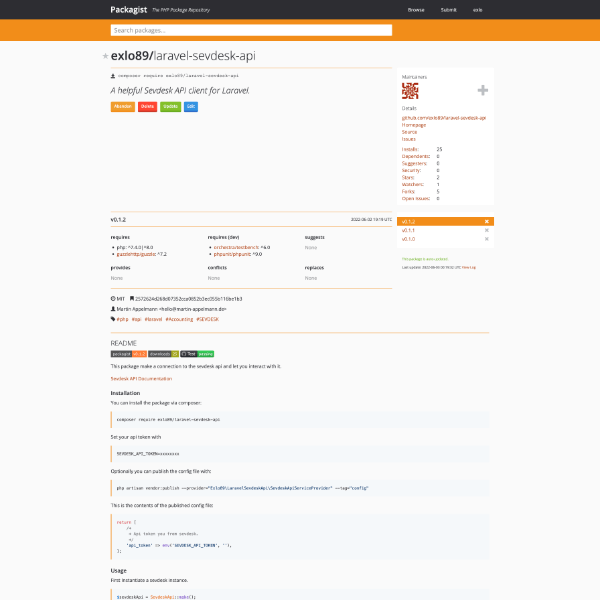Open exlo user menu in navigation

point(478,10)
